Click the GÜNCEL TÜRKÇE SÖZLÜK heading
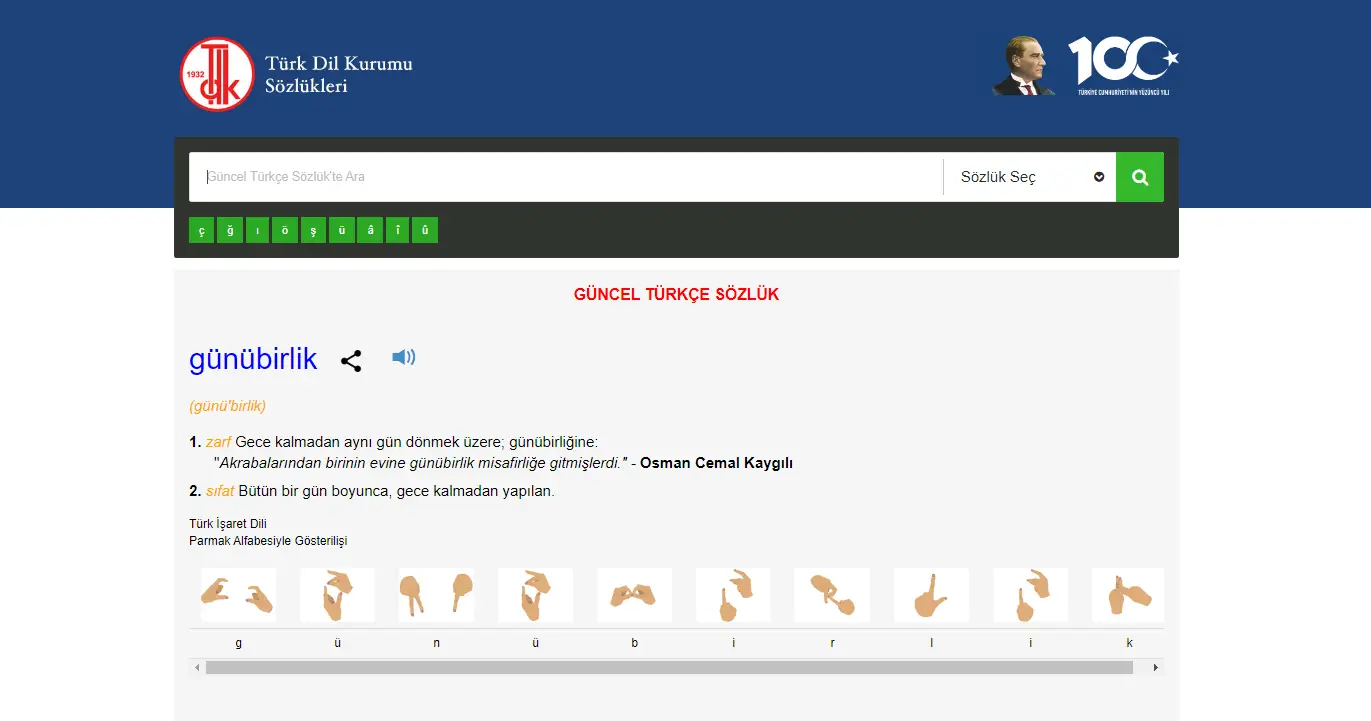Viewport: 1371px width, 721px height. click(x=676, y=295)
